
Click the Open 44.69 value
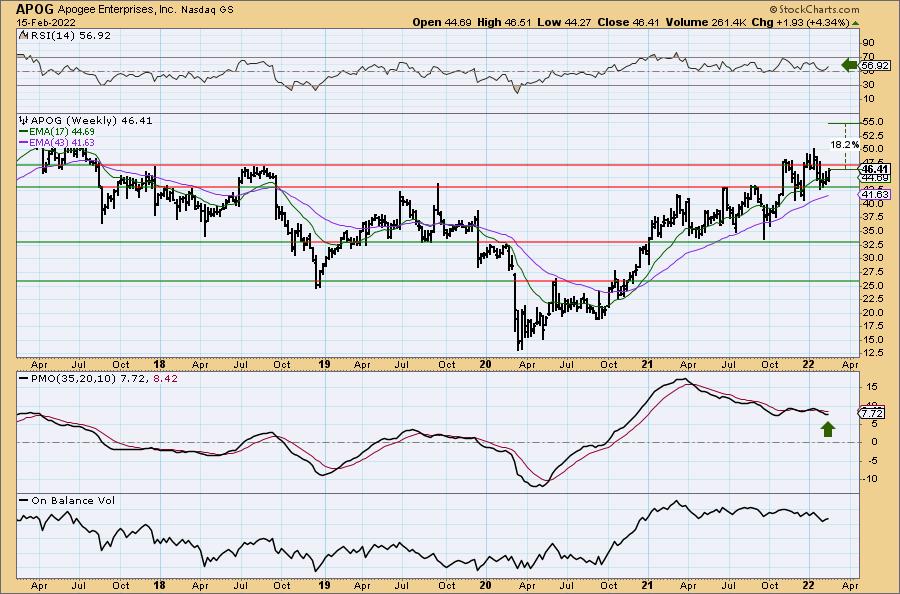pos(442,22)
